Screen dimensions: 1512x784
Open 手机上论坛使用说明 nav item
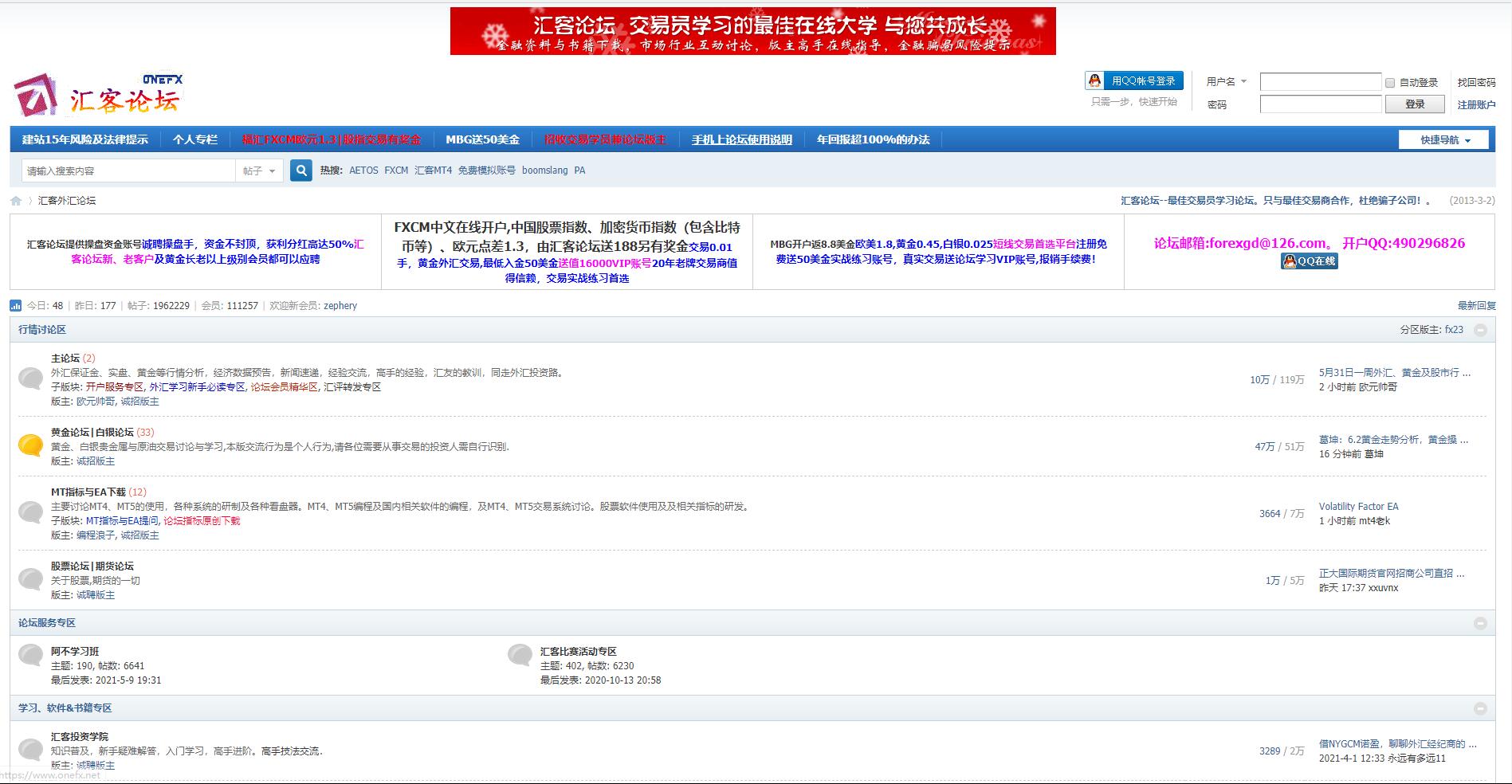tap(741, 140)
